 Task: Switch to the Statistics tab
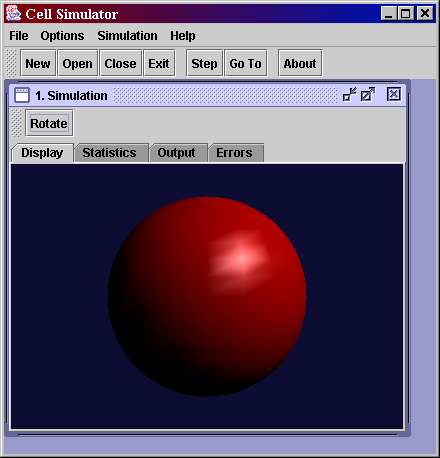click(109, 153)
